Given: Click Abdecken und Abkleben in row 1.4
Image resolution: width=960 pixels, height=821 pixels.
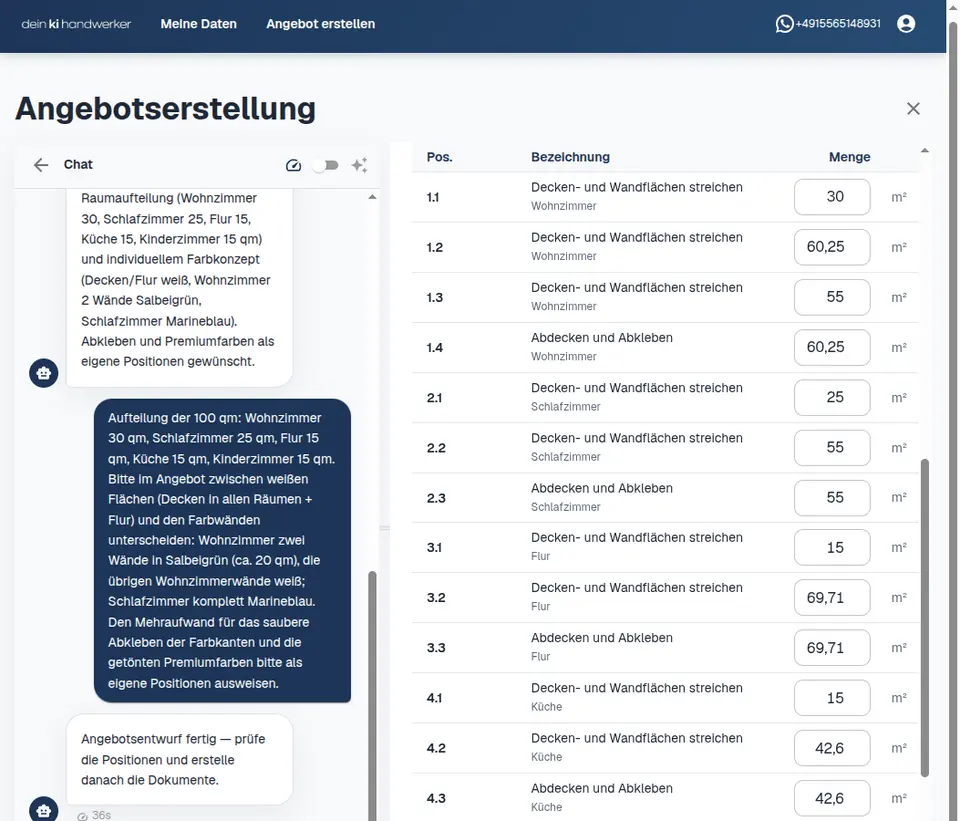Looking at the screenshot, I should [x=602, y=338].
